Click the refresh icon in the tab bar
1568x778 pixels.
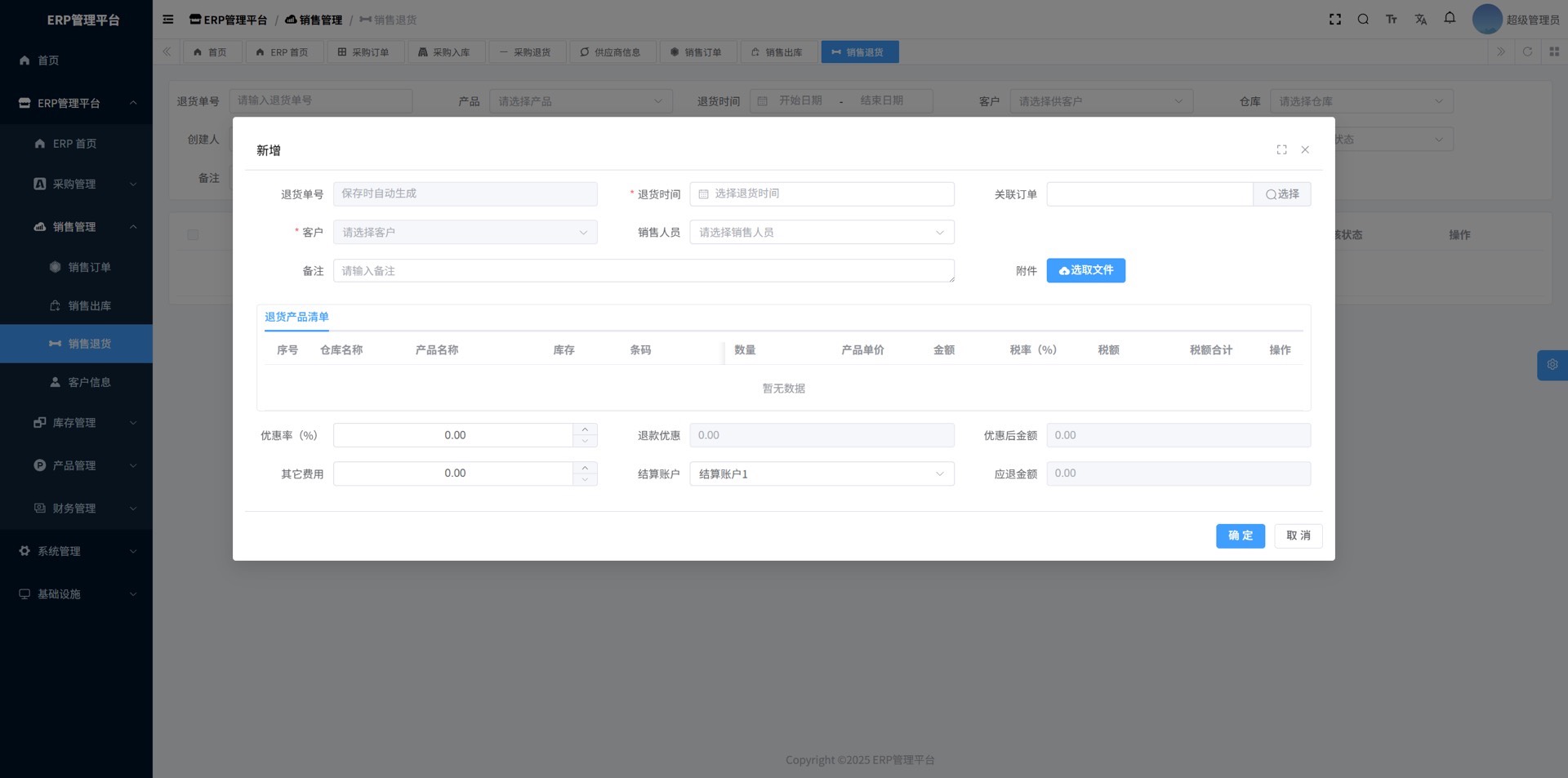(1527, 51)
